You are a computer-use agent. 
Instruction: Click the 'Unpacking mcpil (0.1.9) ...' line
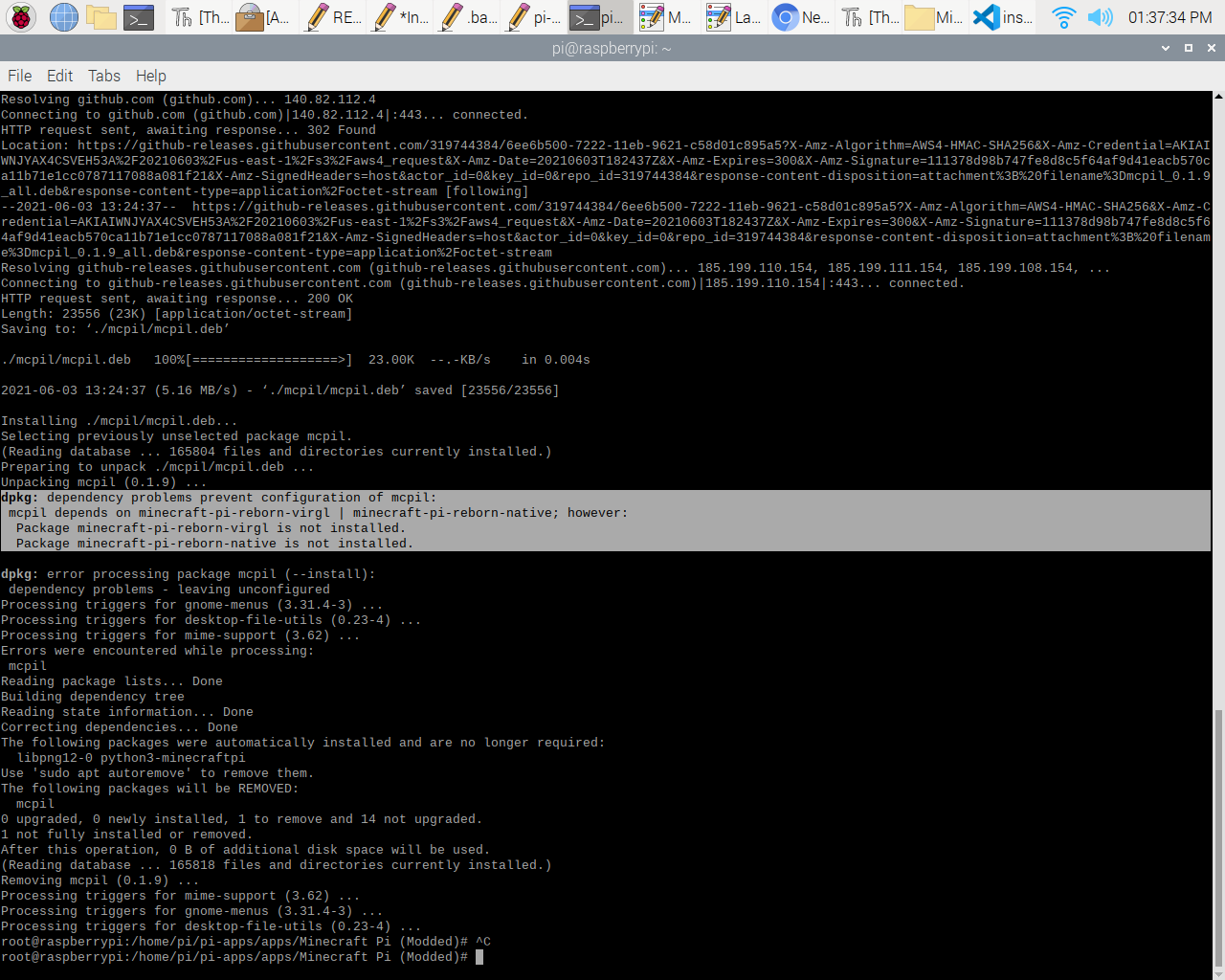tap(104, 482)
